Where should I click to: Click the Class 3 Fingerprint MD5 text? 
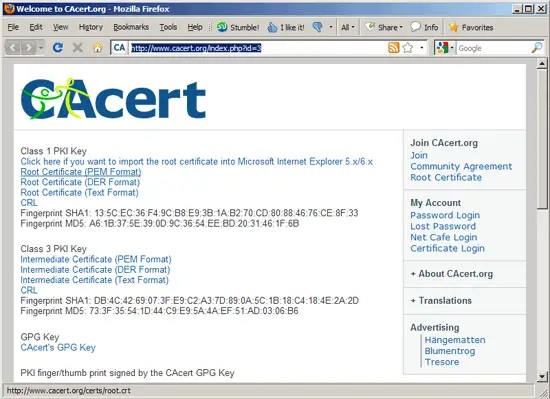(159, 311)
